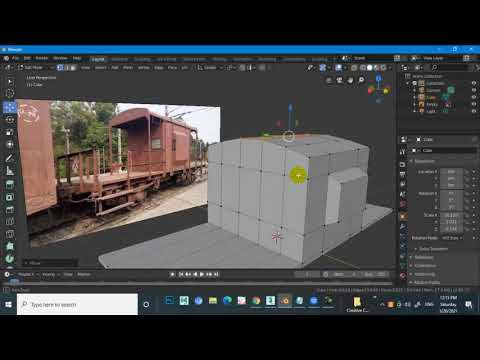480x360 pixels.
Task: Select the Rotate tool in left toolbar
Action: [x=10, y=120]
